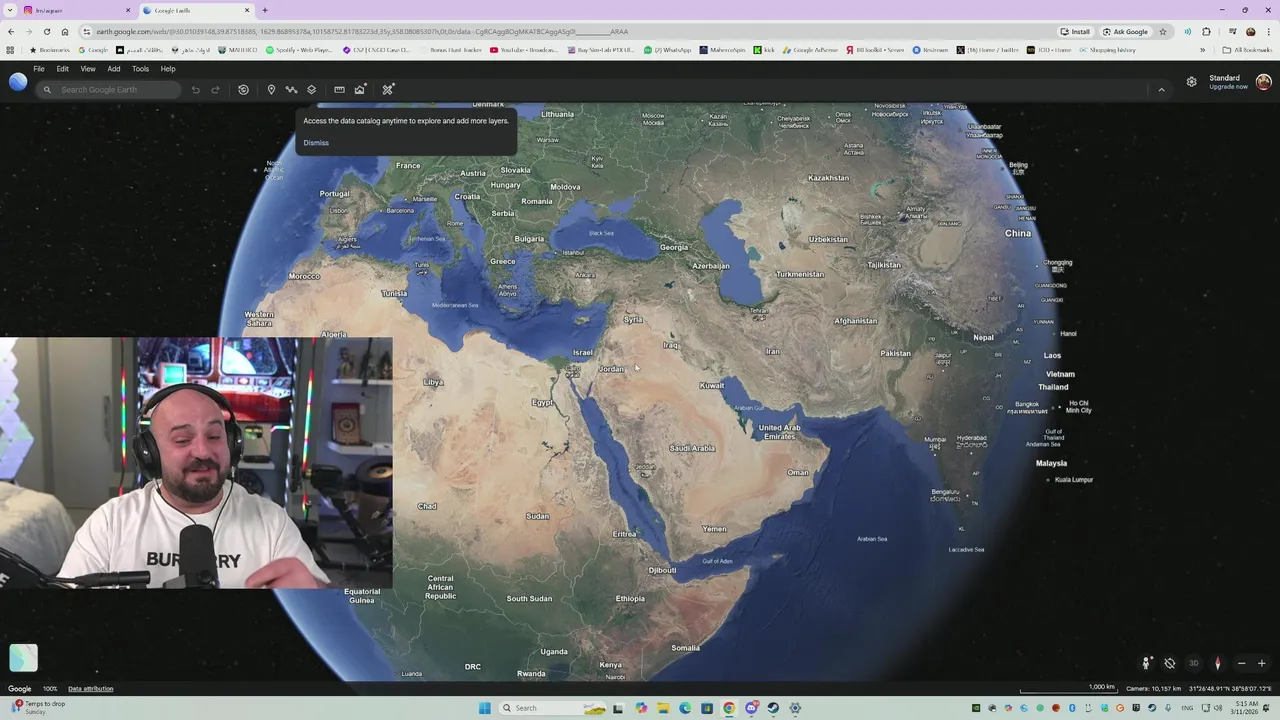1280x720 pixels.
Task: Bookmark this page with star icon
Action: click(1163, 32)
